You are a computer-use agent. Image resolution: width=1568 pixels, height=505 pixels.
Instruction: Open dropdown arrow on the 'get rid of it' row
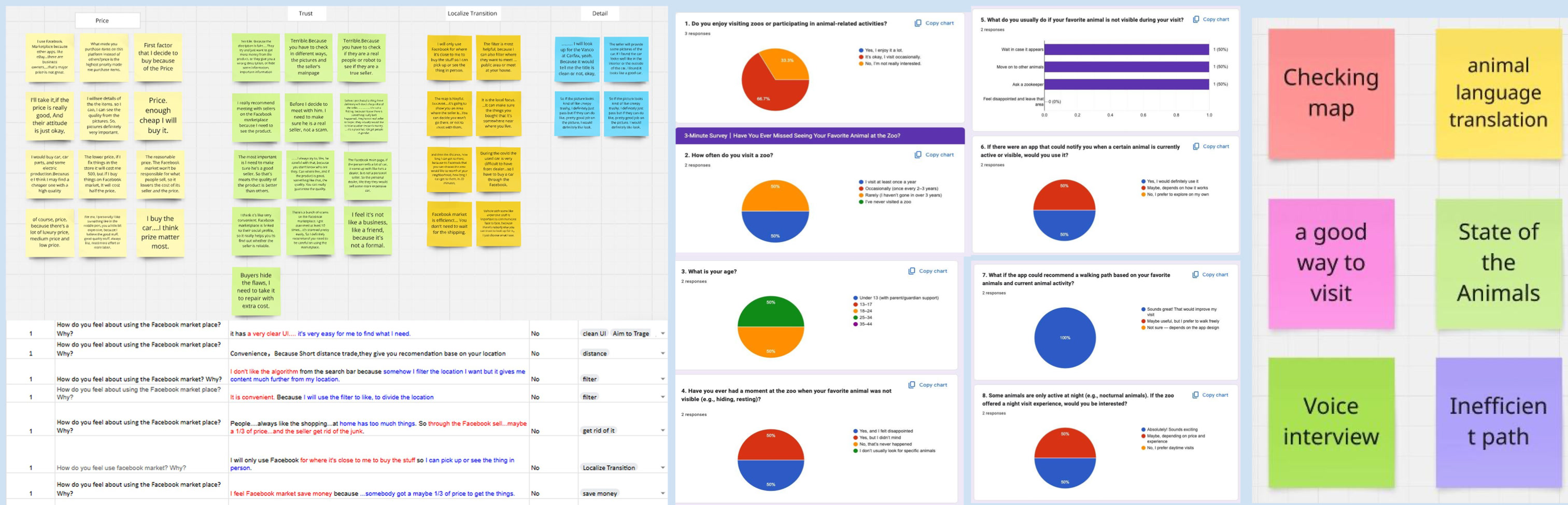pyautogui.click(x=663, y=431)
